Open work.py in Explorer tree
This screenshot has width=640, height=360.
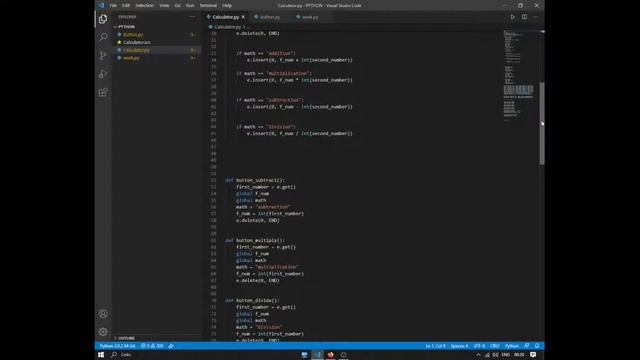point(158,58)
